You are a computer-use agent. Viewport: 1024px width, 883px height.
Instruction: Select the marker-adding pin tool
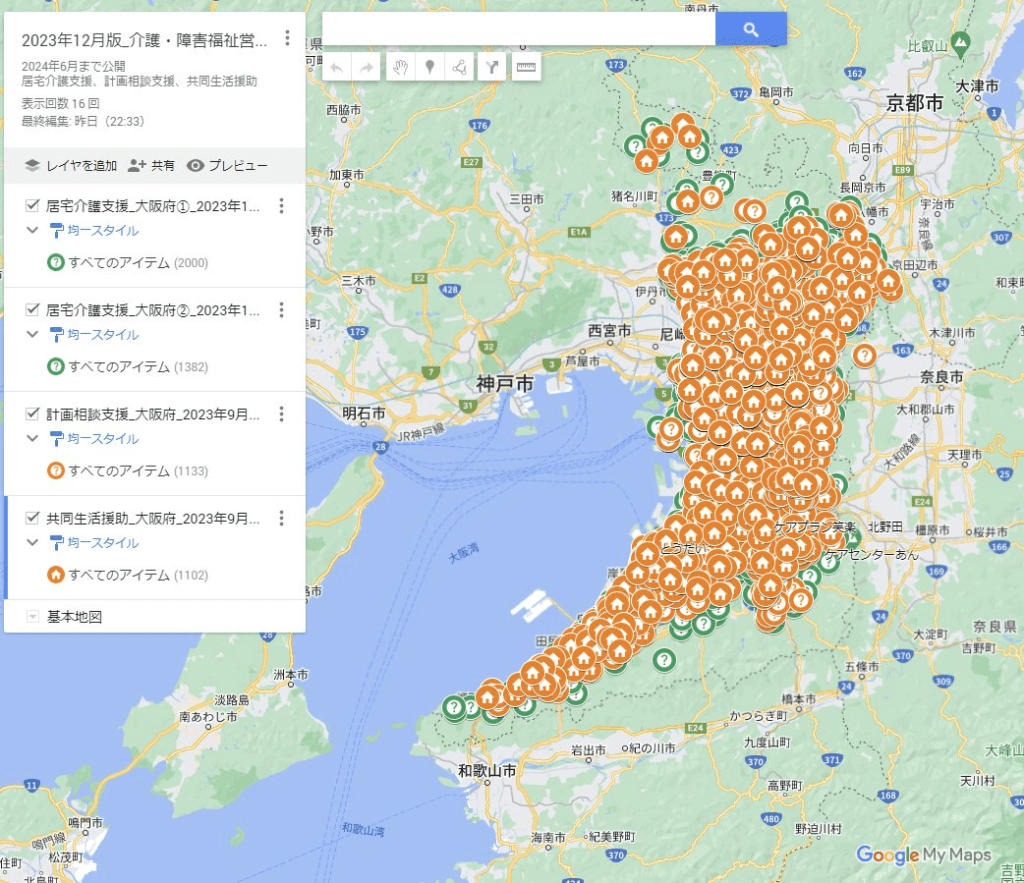(x=429, y=66)
